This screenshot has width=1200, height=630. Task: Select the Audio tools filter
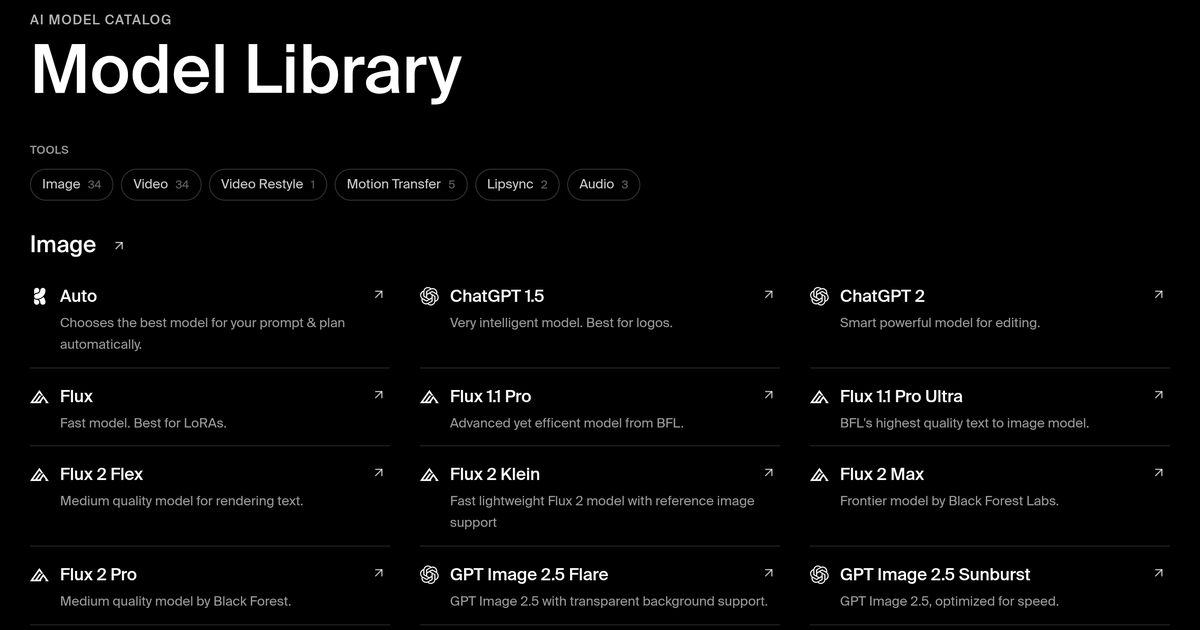point(603,184)
